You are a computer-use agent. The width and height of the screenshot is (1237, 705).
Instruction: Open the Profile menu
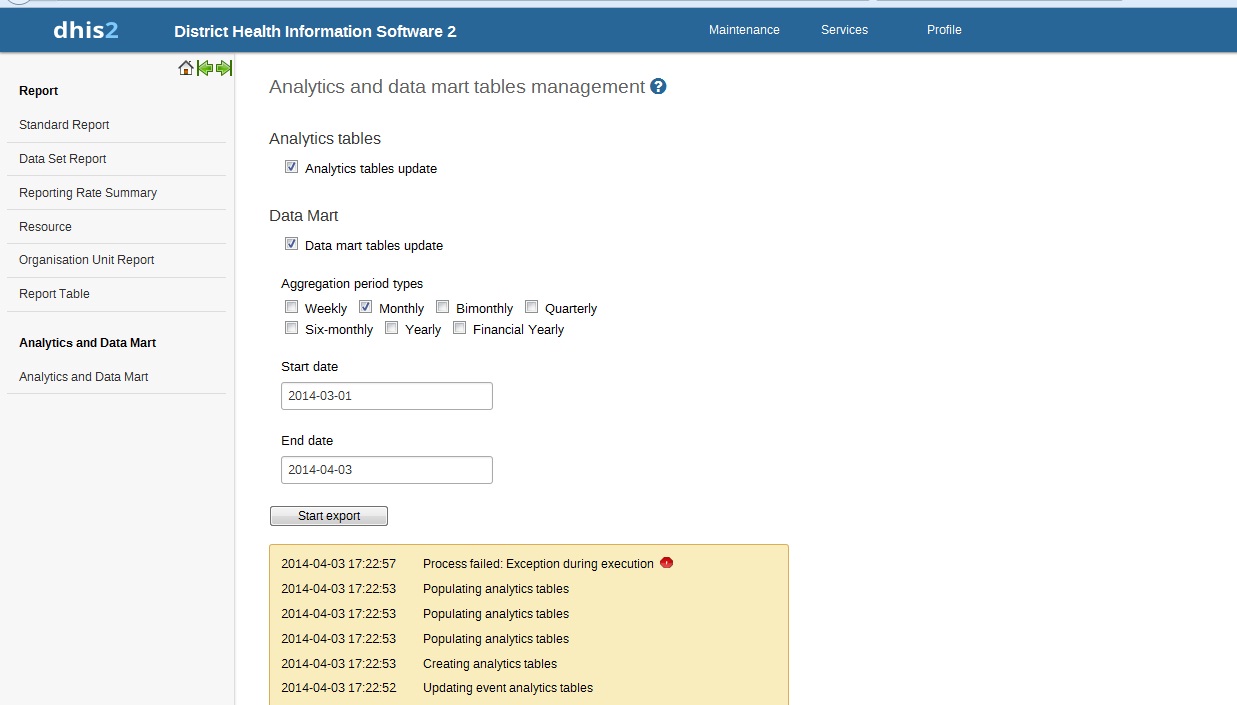(944, 30)
